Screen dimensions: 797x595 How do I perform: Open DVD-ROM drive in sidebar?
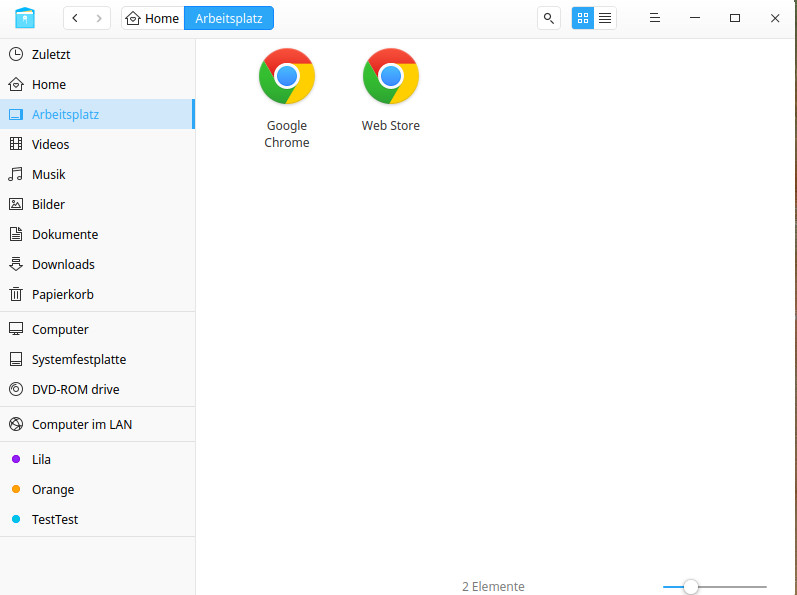coord(98,389)
